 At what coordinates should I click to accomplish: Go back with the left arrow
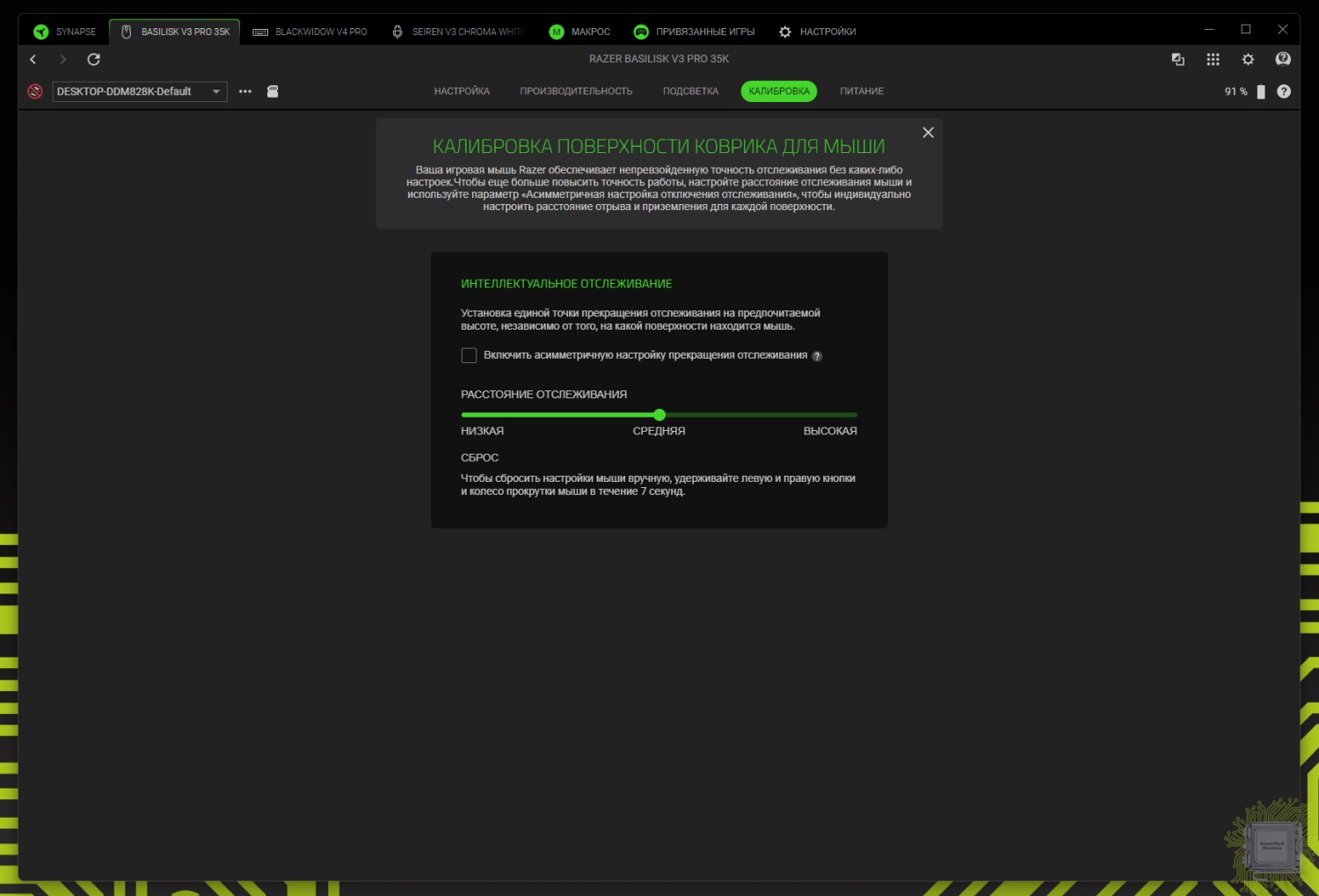coord(33,60)
